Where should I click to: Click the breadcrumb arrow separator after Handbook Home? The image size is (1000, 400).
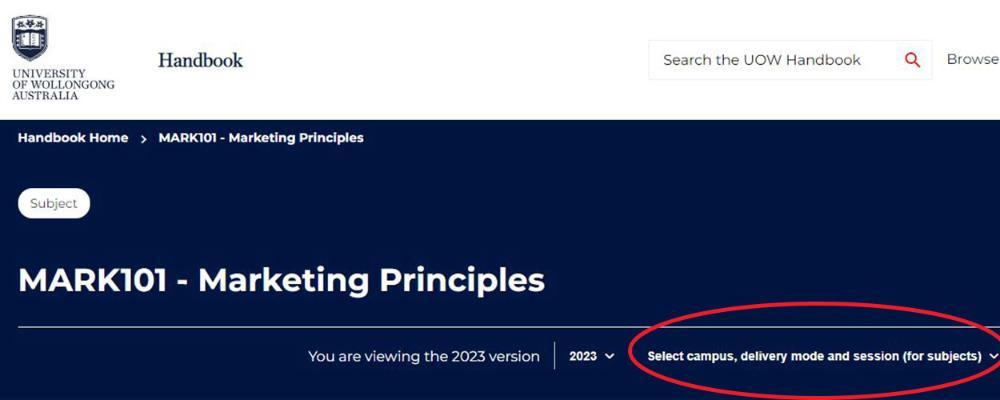click(x=144, y=139)
